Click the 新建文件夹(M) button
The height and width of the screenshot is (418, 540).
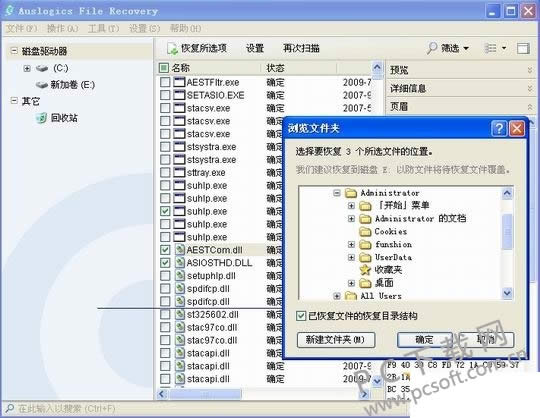point(336,340)
